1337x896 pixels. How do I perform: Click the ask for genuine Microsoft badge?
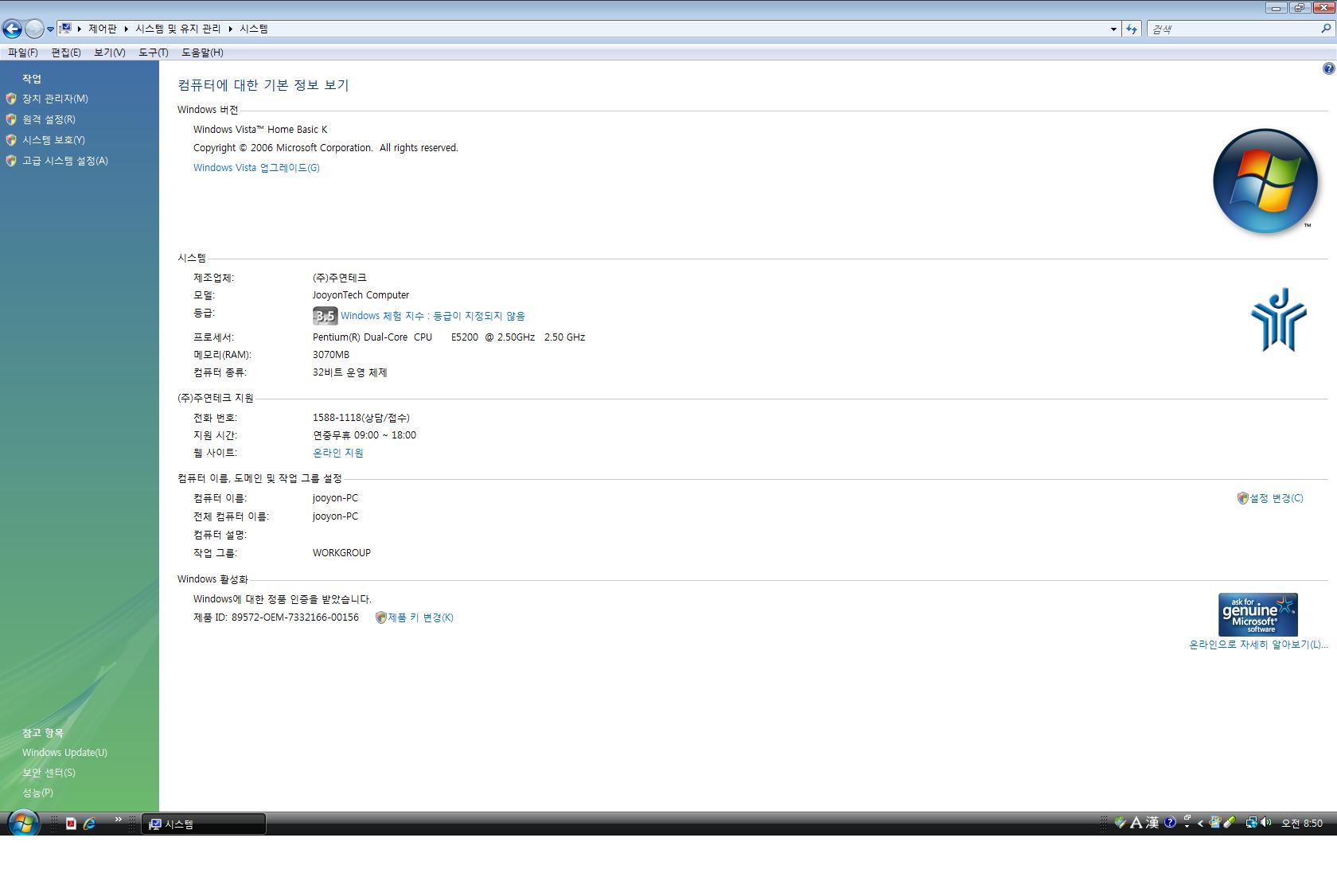click(x=1258, y=614)
